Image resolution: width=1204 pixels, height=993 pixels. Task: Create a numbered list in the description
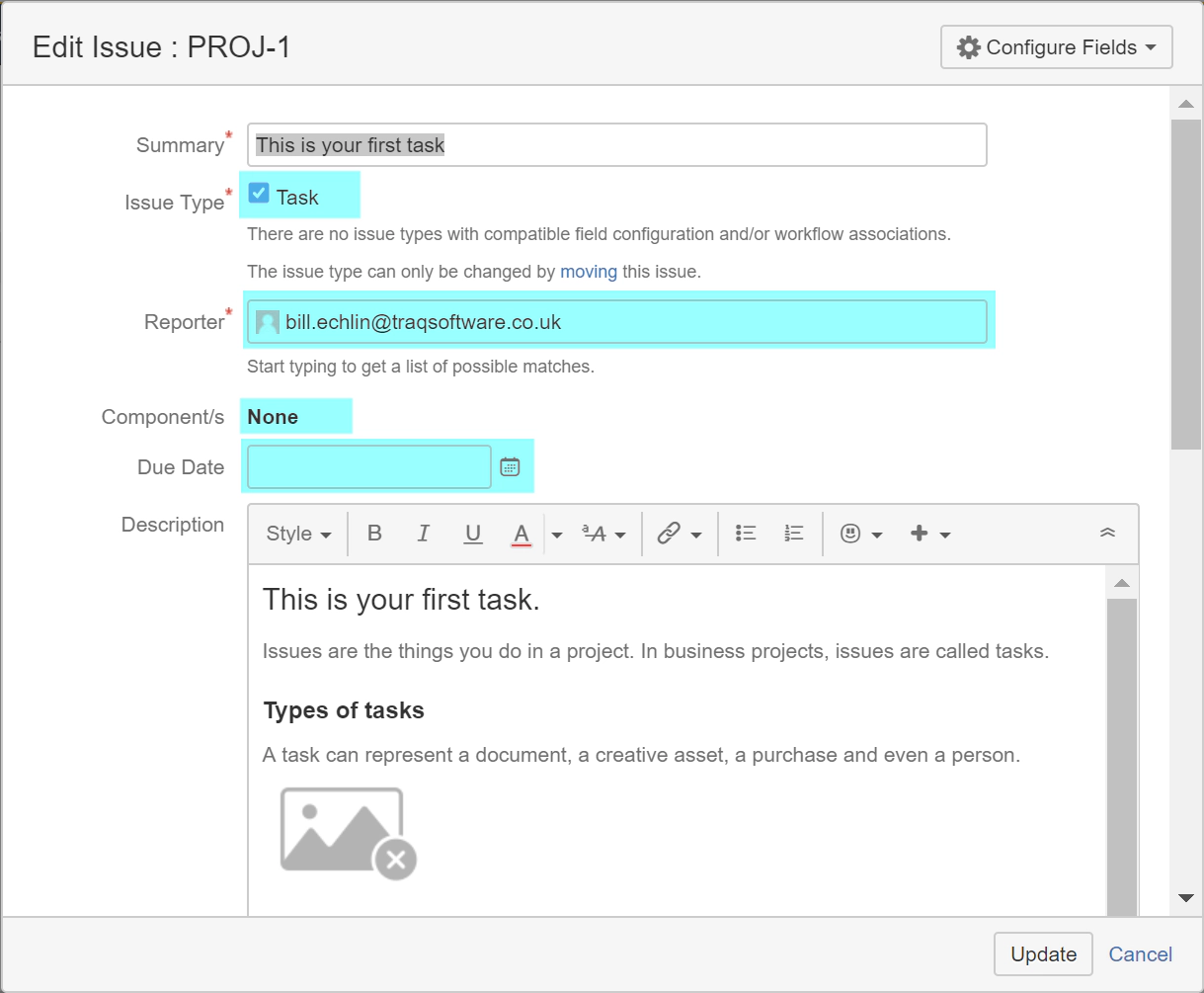point(793,534)
